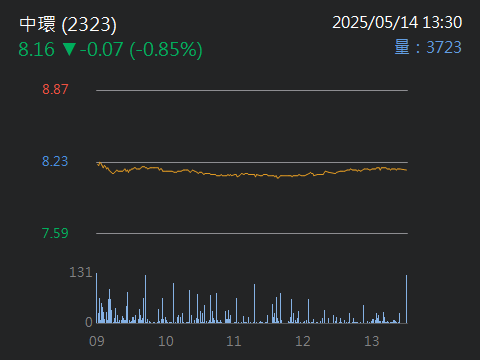Image resolution: width=480 pixels, height=360 pixels.
Task: Click the price change value -0.07
Action: coord(102,49)
